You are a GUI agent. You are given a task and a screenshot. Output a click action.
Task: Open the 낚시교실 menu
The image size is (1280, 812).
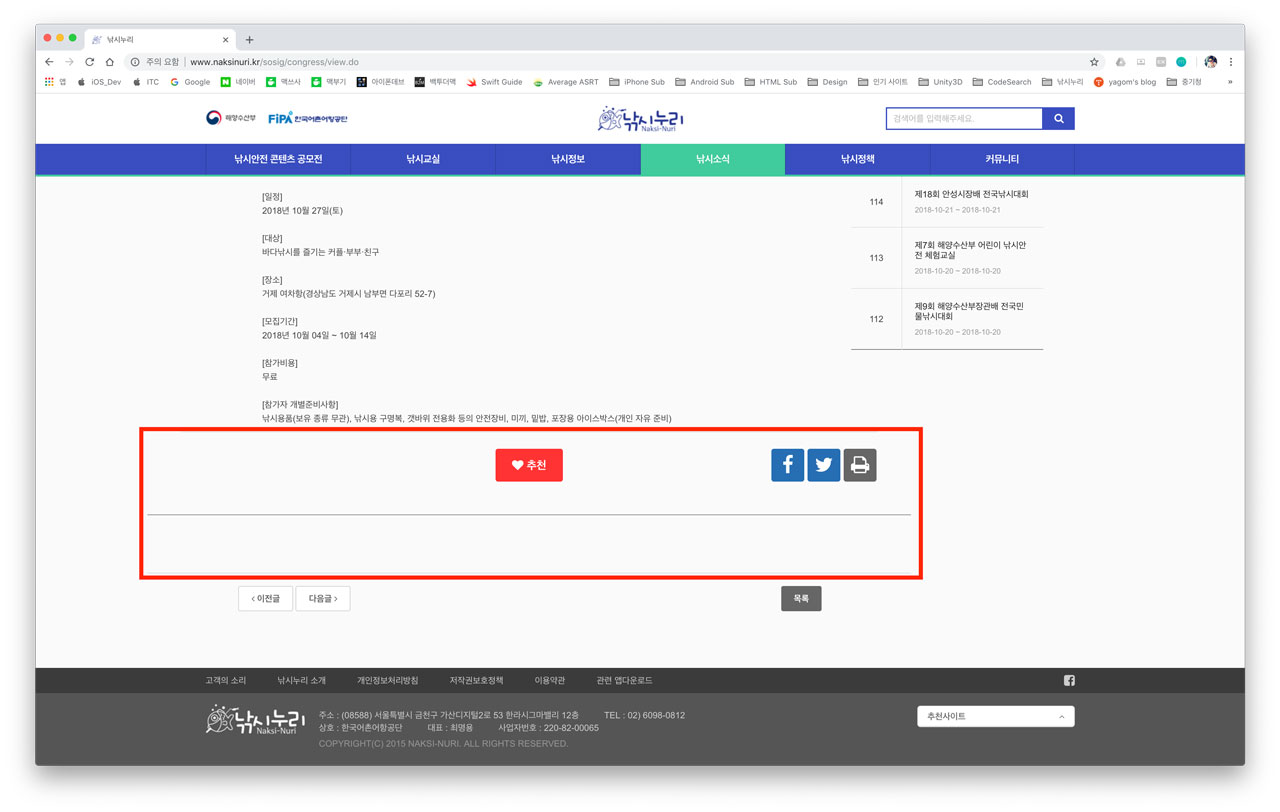423,159
